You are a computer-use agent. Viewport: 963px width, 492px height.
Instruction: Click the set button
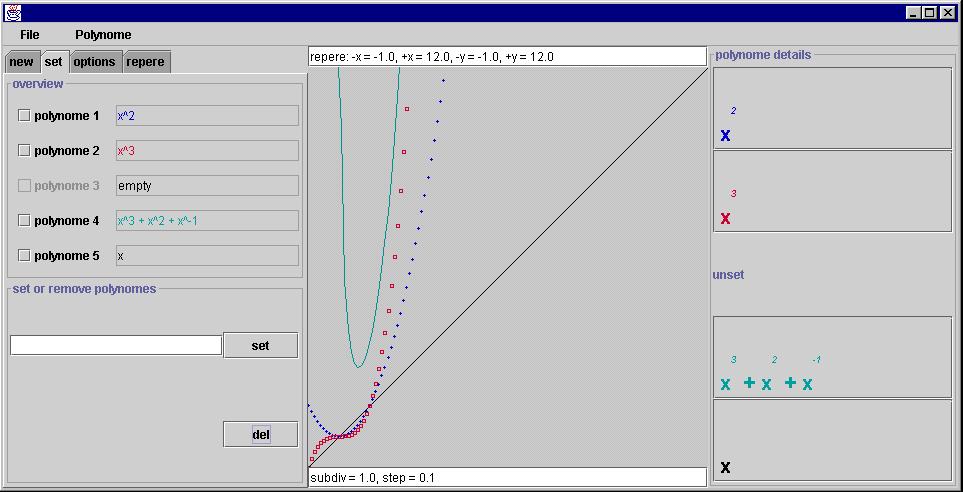[260, 346]
